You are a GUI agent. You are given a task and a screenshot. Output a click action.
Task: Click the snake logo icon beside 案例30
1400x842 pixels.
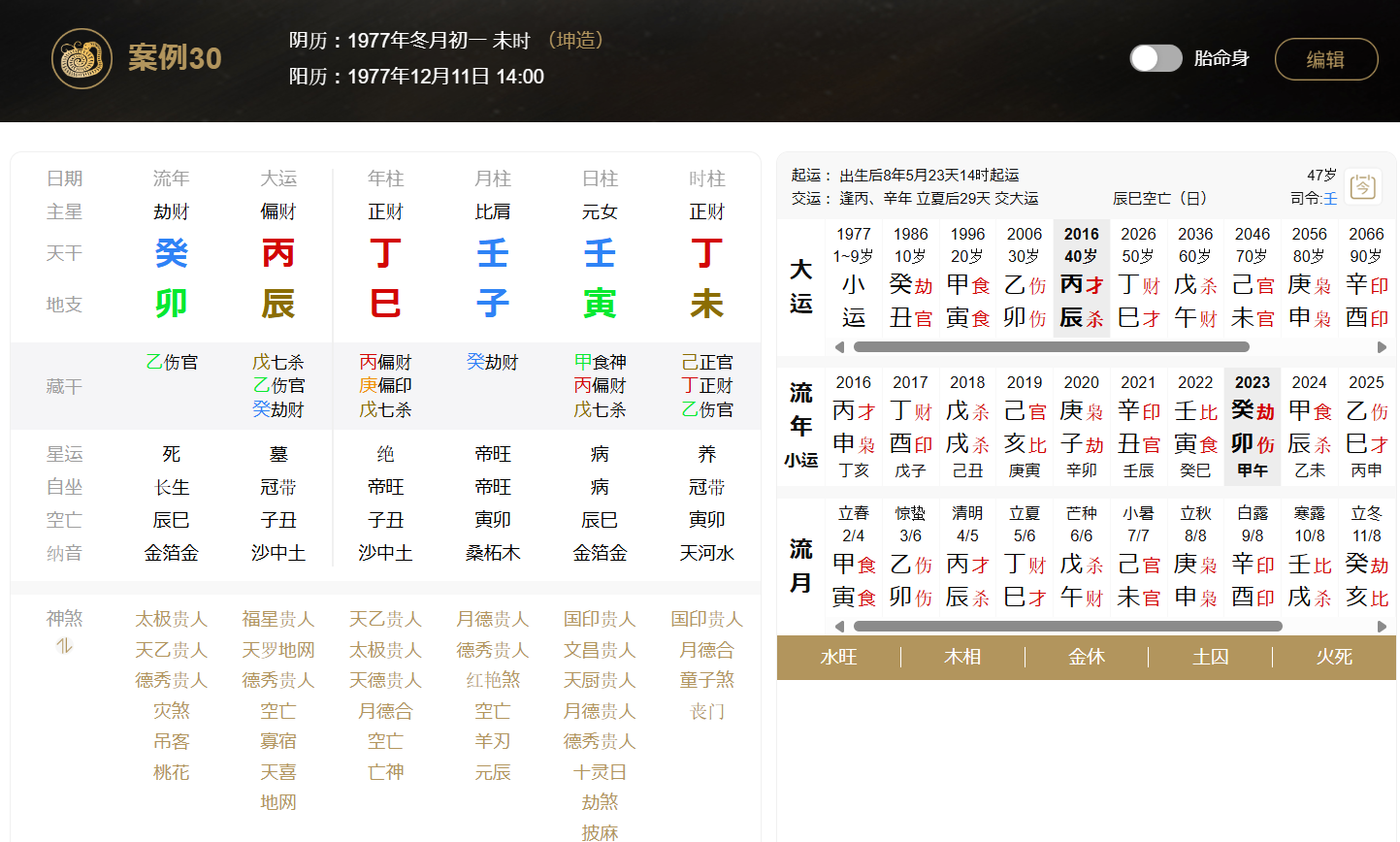pyautogui.click(x=82, y=58)
